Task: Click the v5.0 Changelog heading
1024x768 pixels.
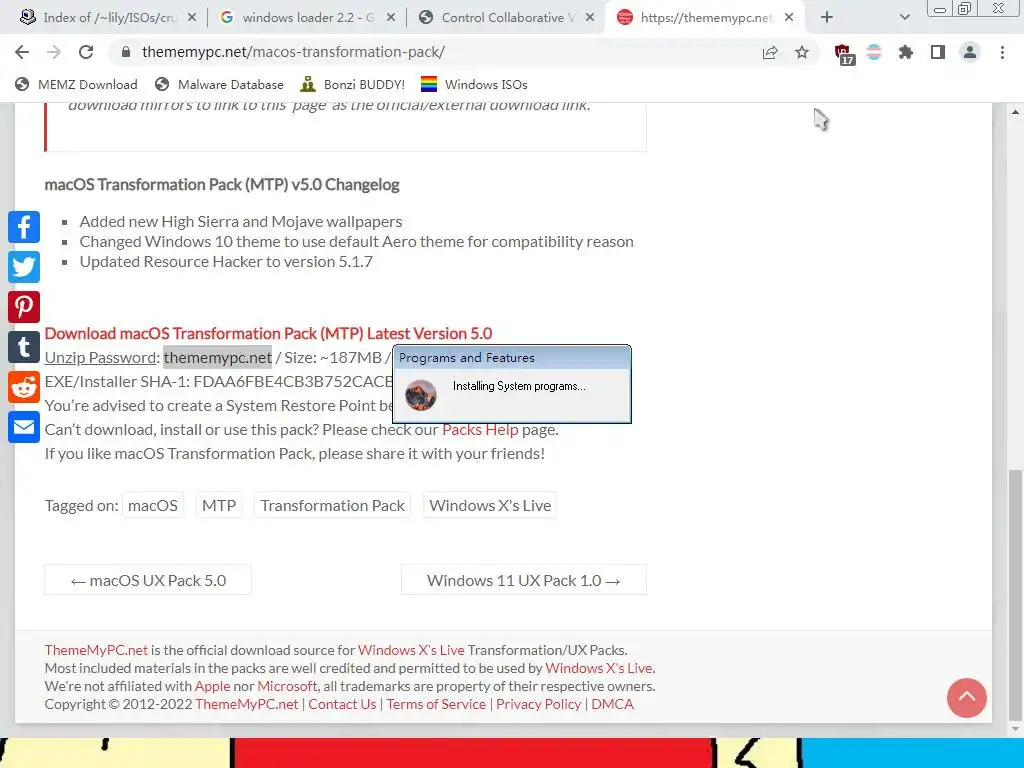Action: coord(222,185)
